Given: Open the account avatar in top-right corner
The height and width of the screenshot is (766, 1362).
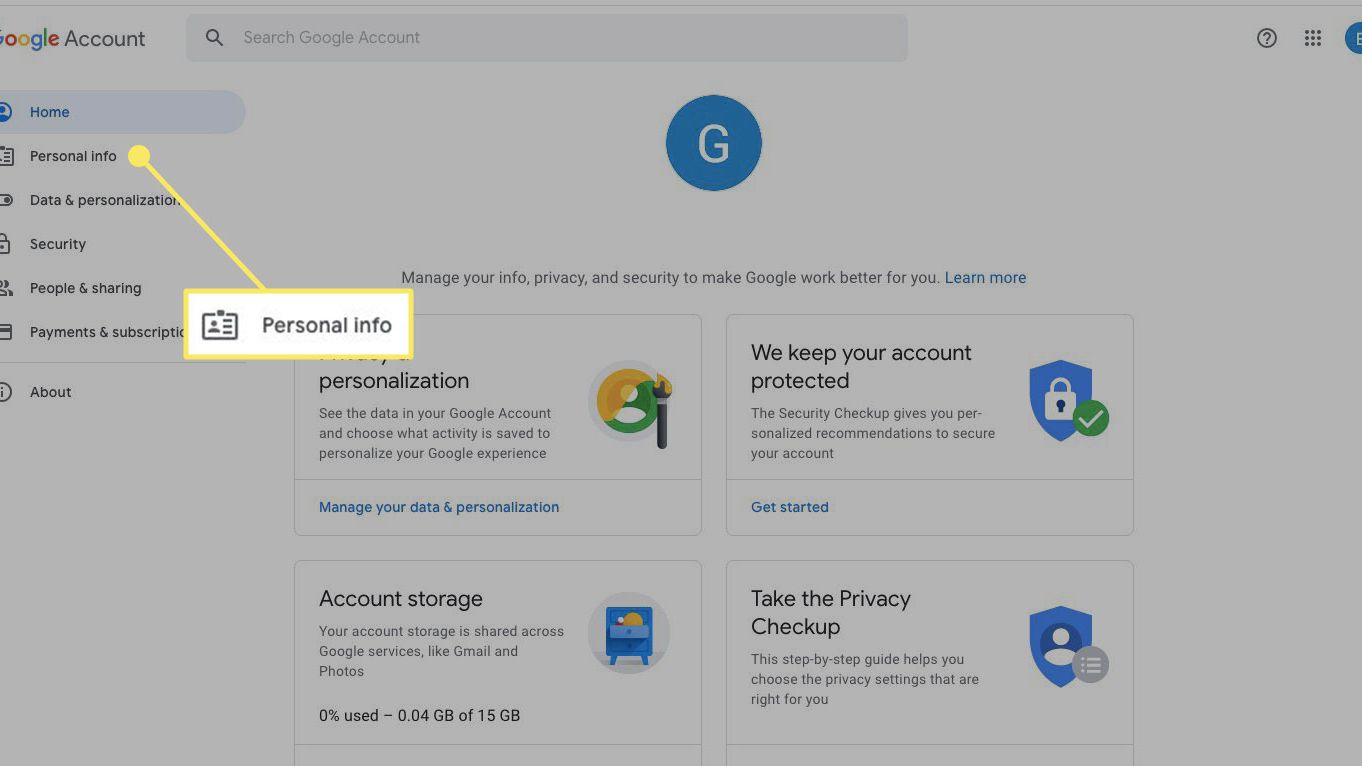Looking at the screenshot, I should [x=1353, y=38].
